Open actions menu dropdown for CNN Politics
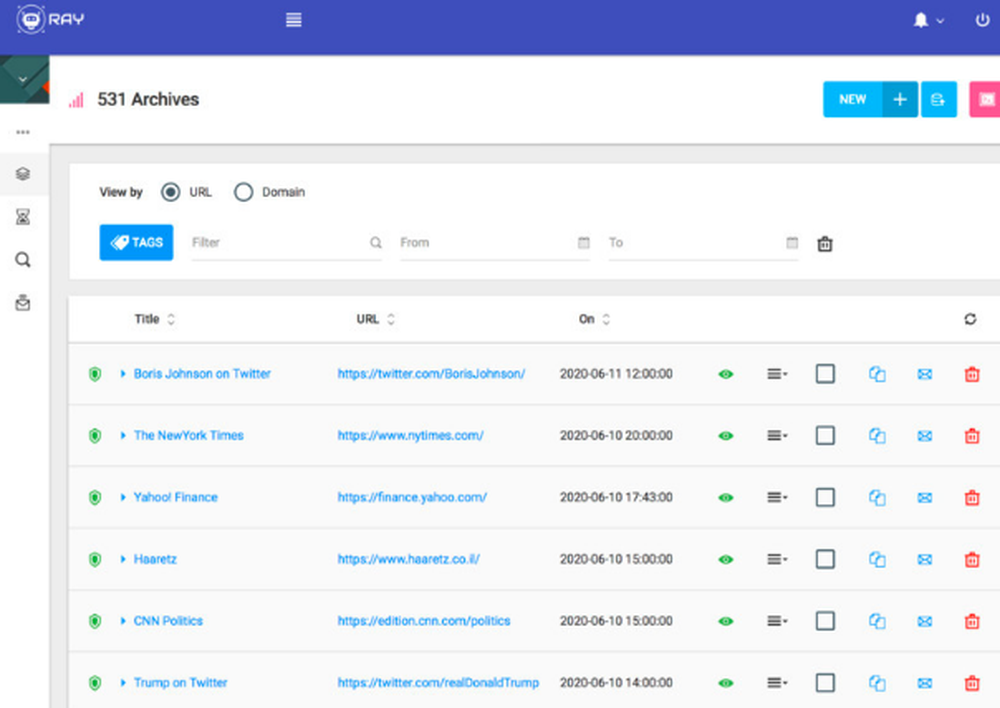Screen dimensions: 1000x708 (777, 621)
